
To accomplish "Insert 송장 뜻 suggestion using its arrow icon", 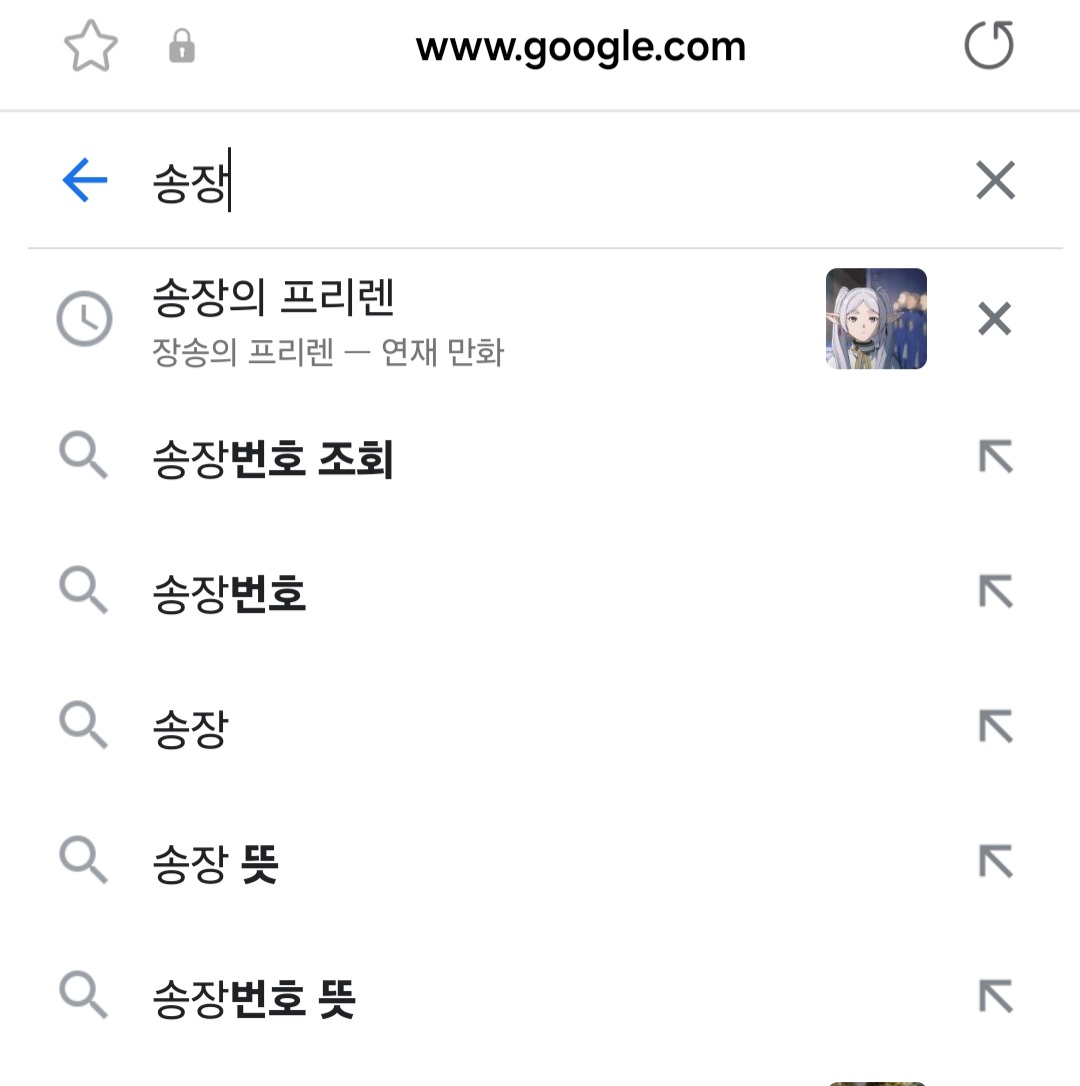I will click(995, 862).
